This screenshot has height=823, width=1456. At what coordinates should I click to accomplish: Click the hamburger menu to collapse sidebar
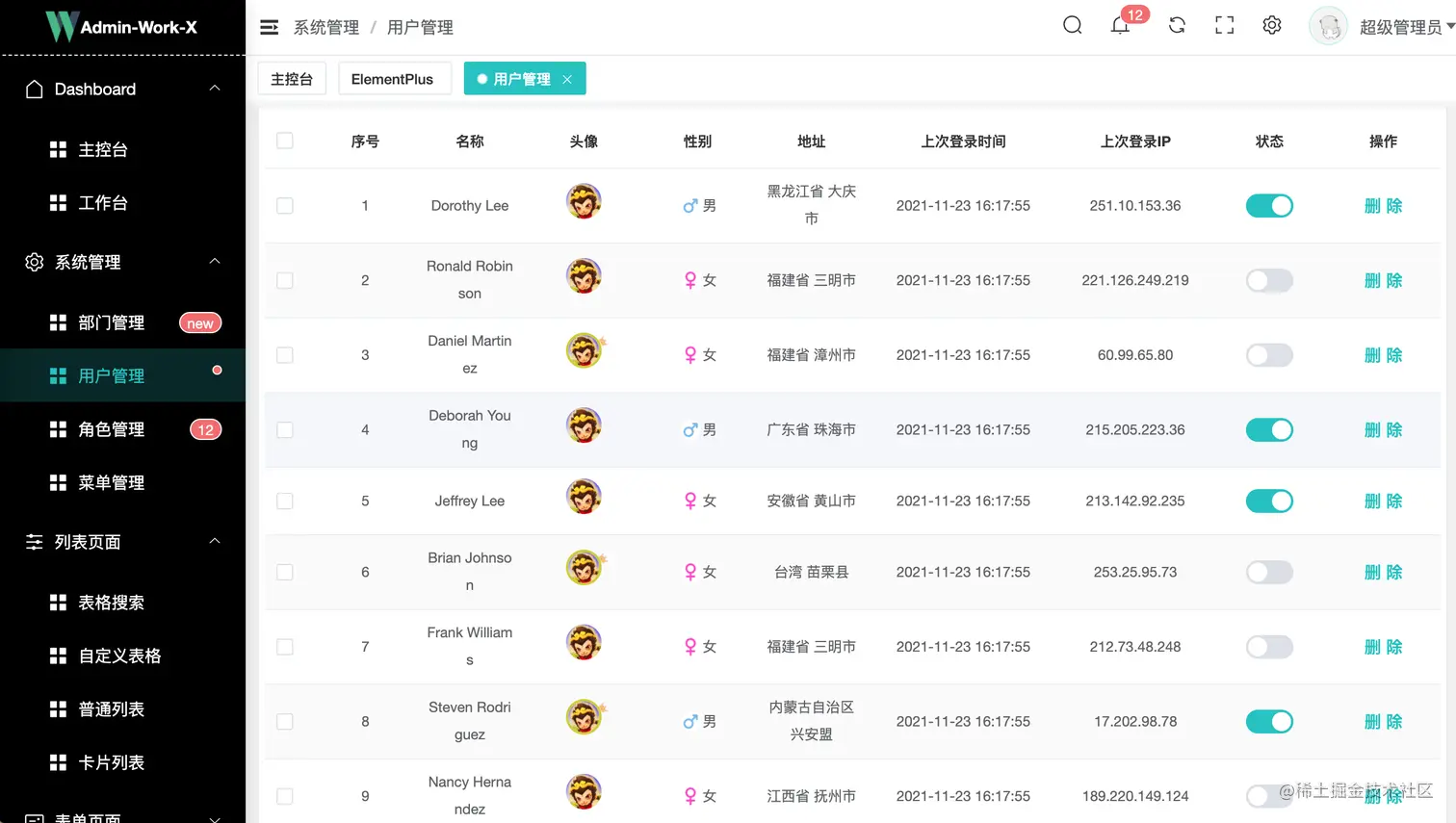click(269, 27)
